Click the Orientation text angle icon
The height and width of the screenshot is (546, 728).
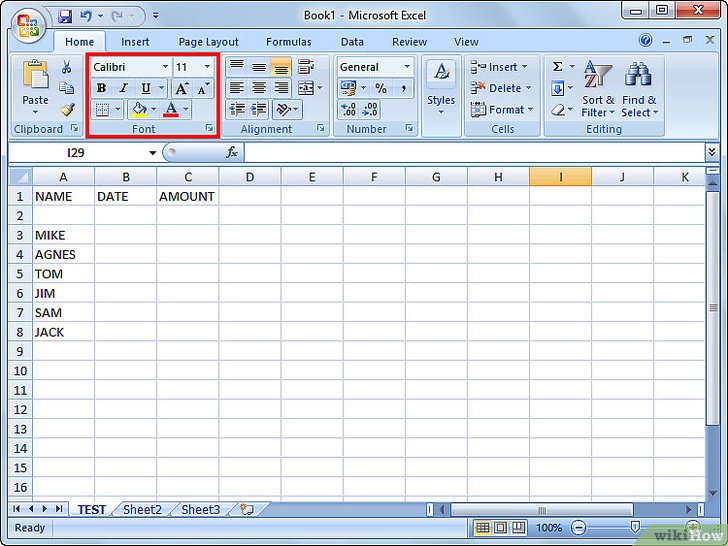(x=283, y=110)
